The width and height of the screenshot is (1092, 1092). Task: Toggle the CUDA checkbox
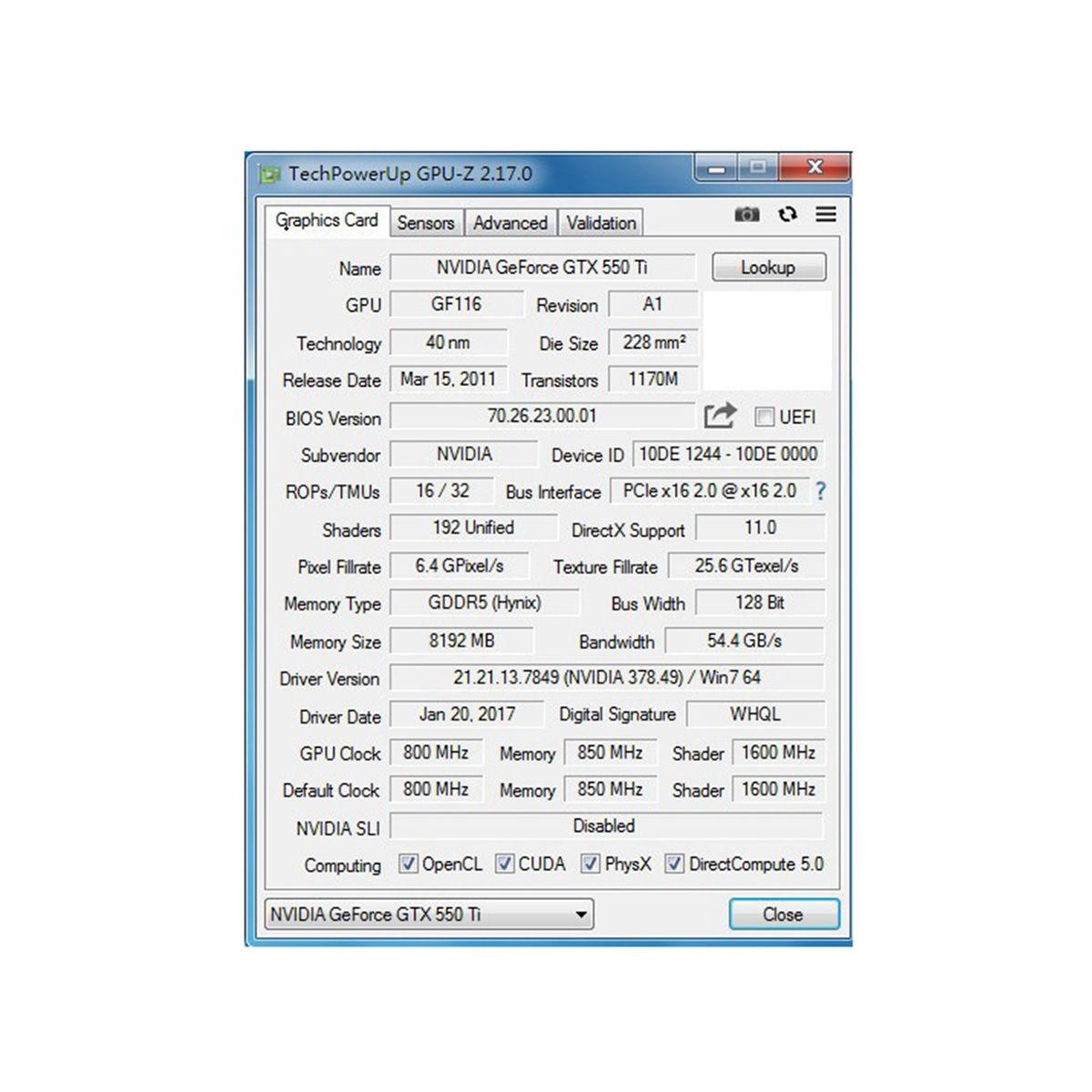tap(505, 864)
